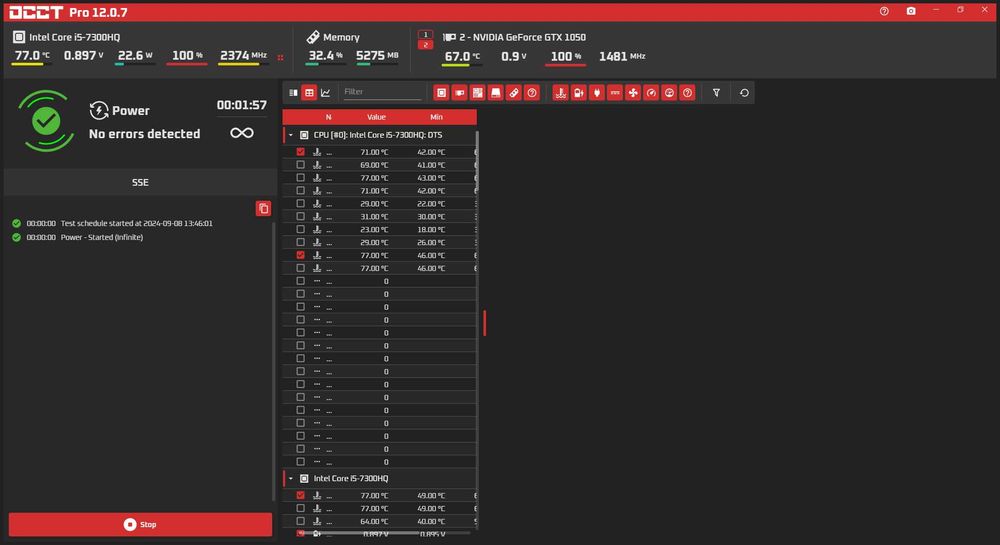
Task: Take a screenshot with the camera icon
Action: [911, 11]
